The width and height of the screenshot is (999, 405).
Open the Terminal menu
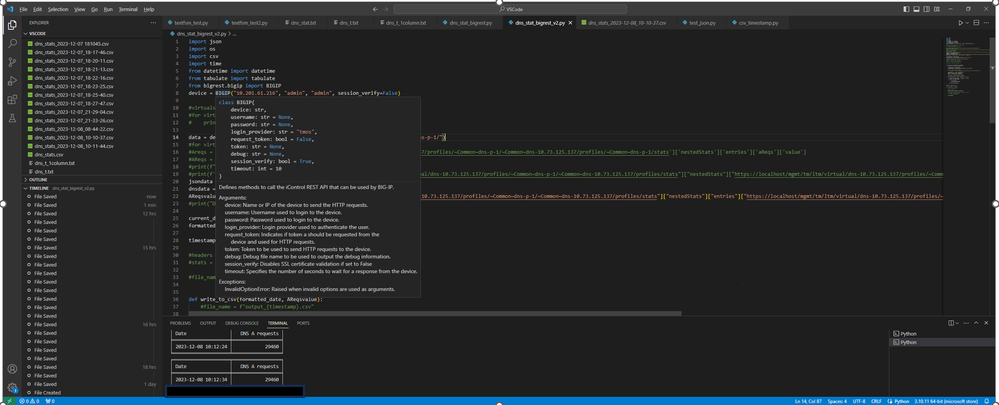[128, 9]
